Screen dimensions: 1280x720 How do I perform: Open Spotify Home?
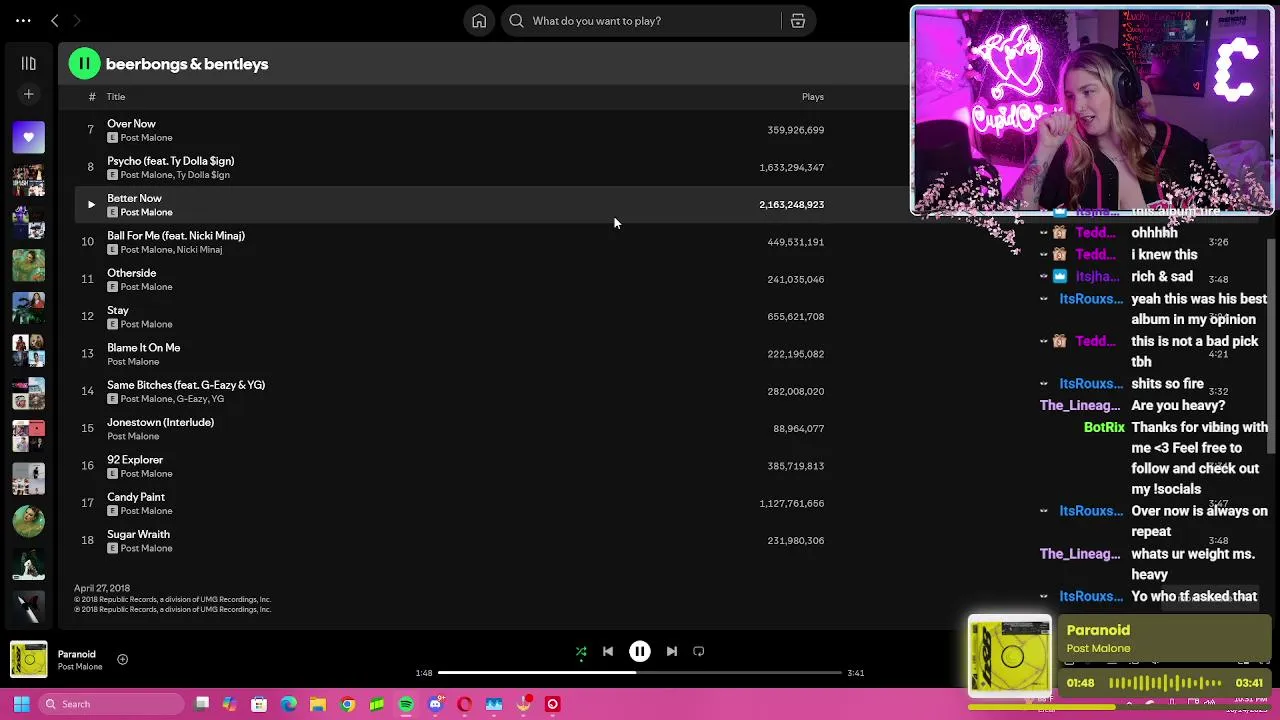(x=479, y=20)
